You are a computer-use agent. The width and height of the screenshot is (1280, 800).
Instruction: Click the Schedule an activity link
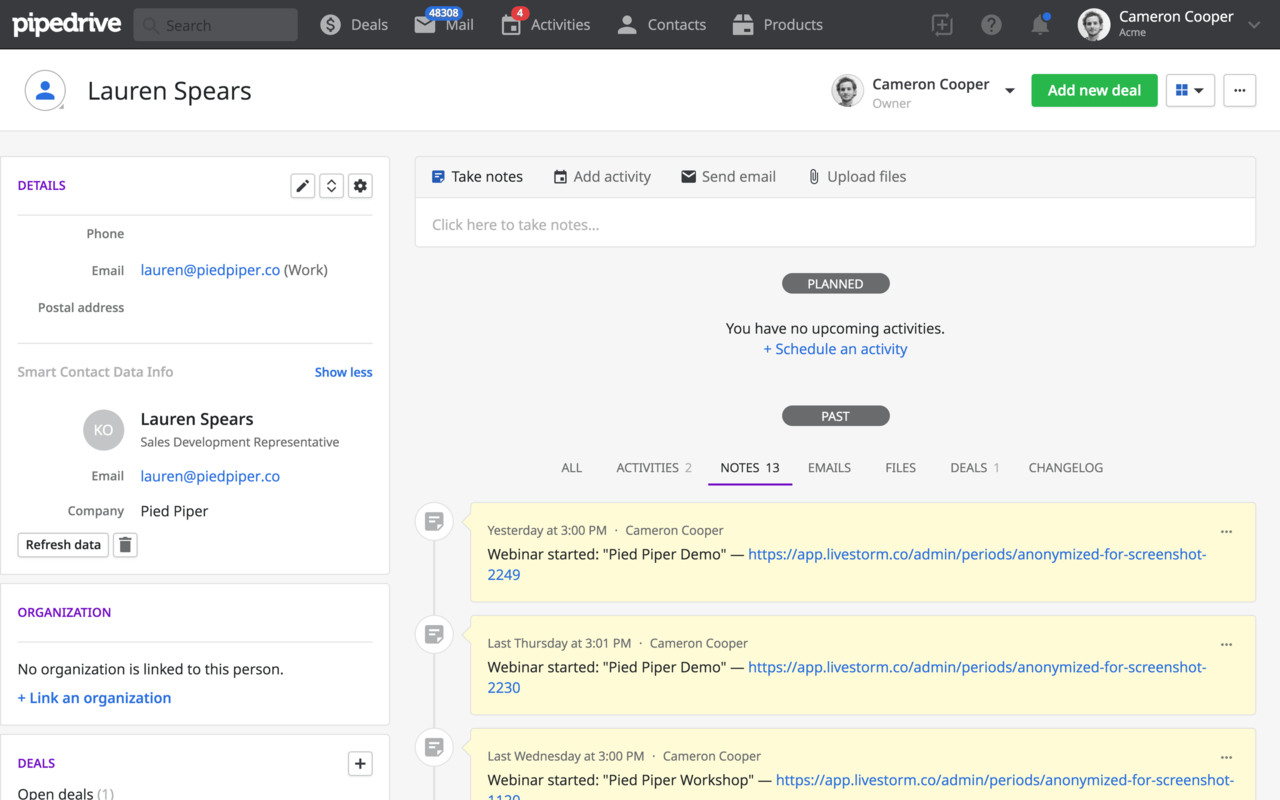tap(835, 349)
